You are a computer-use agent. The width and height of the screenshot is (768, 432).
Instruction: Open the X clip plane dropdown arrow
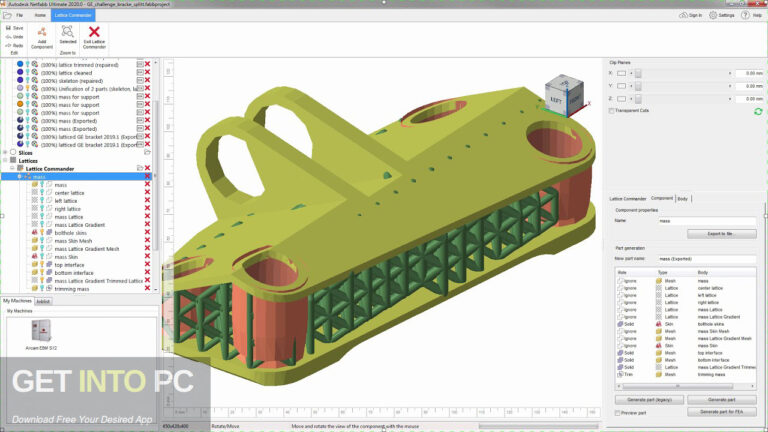pyautogui.click(x=631, y=73)
